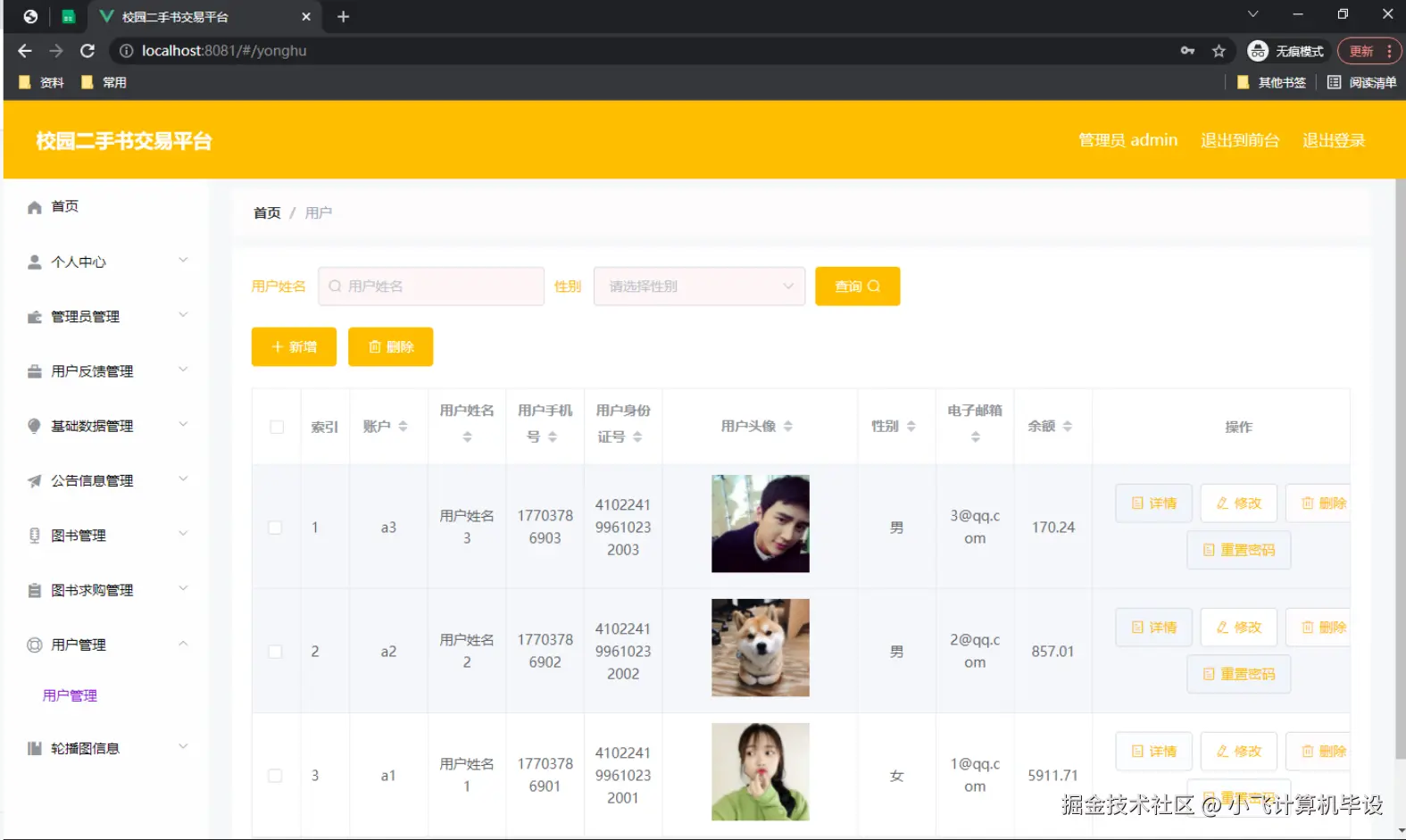Viewport: 1406px width, 840px height.
Task: Sort table by 用户头像 column
Action: point(788,427)
